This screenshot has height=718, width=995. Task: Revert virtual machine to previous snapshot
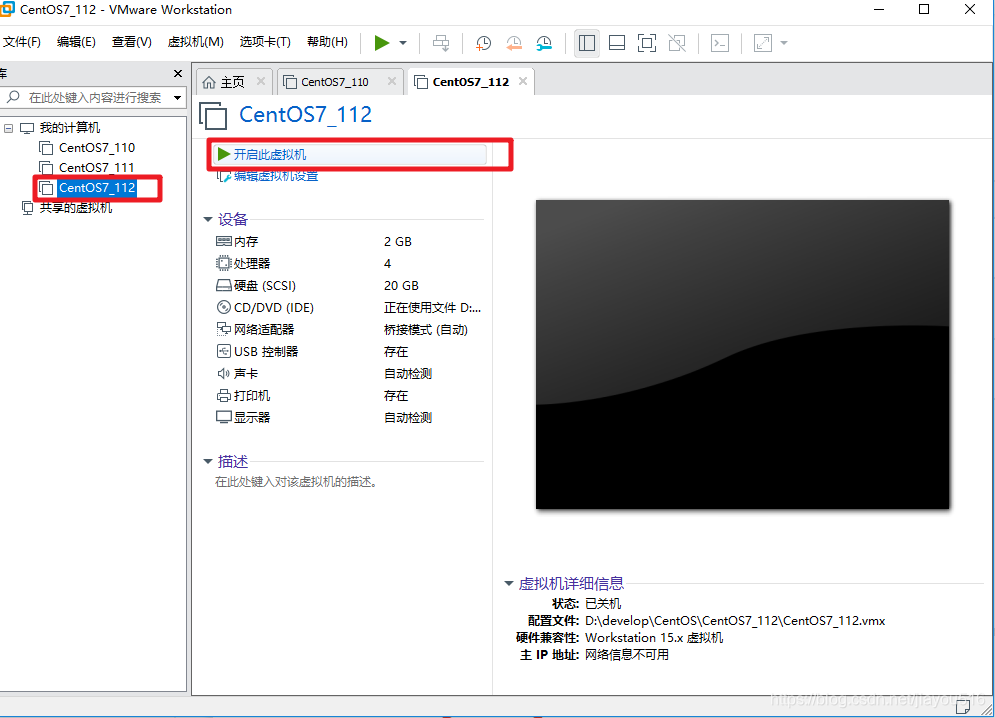[x=513, y=43]
